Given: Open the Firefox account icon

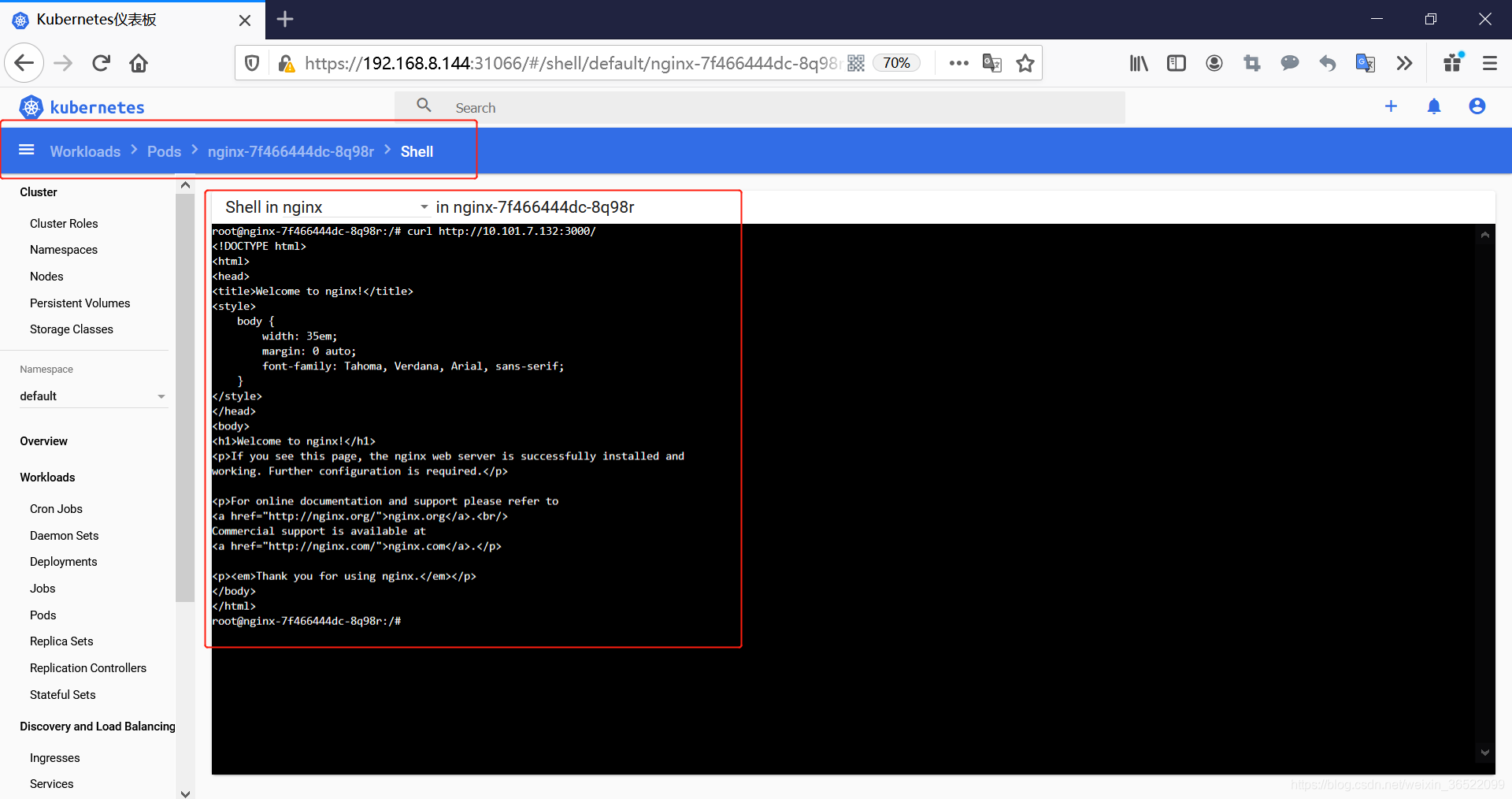Looking at the screenshot, I should tap(1214, 63).
